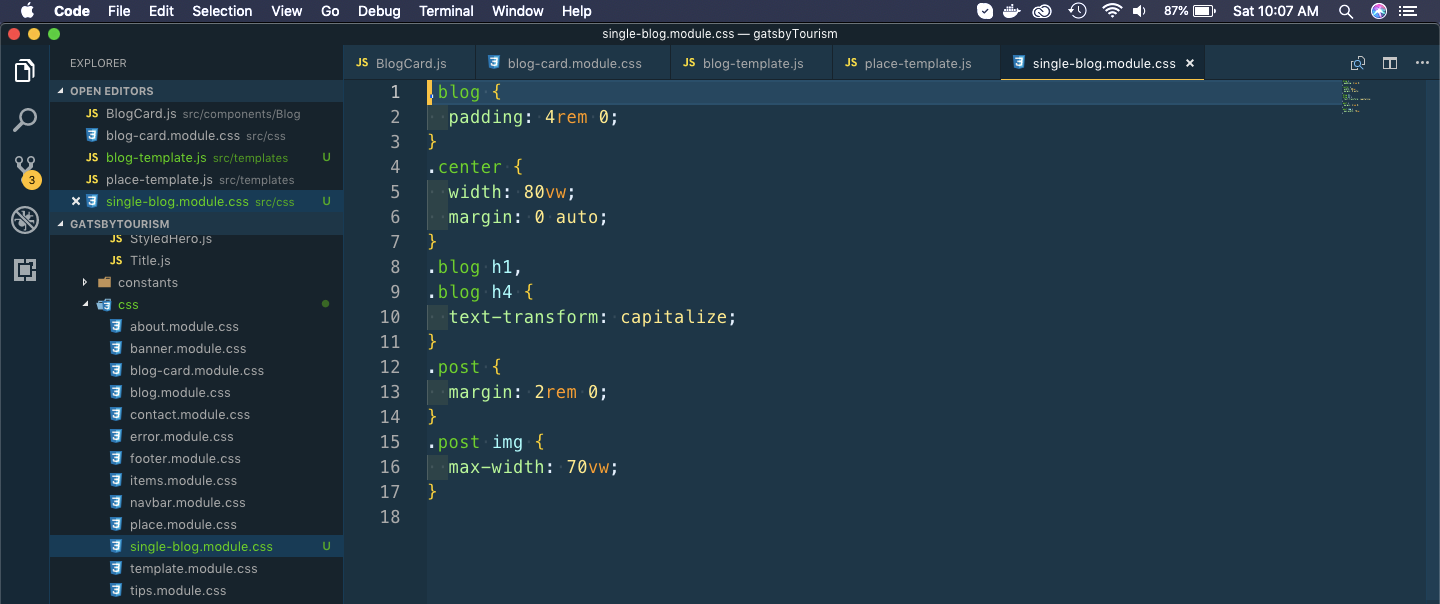The width and height of the screenshot is (1440, 604).
Task: Open the Search view in activity bar
Action: tap(25, 121)
